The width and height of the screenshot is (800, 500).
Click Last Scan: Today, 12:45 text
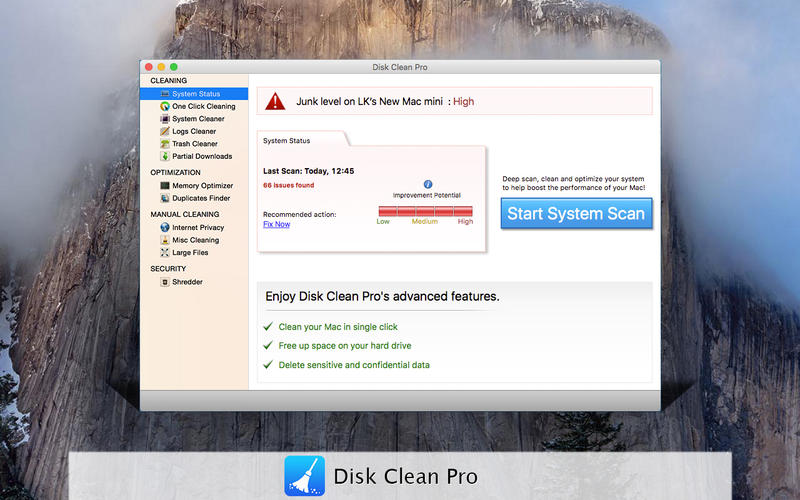[x=308, y=171]
